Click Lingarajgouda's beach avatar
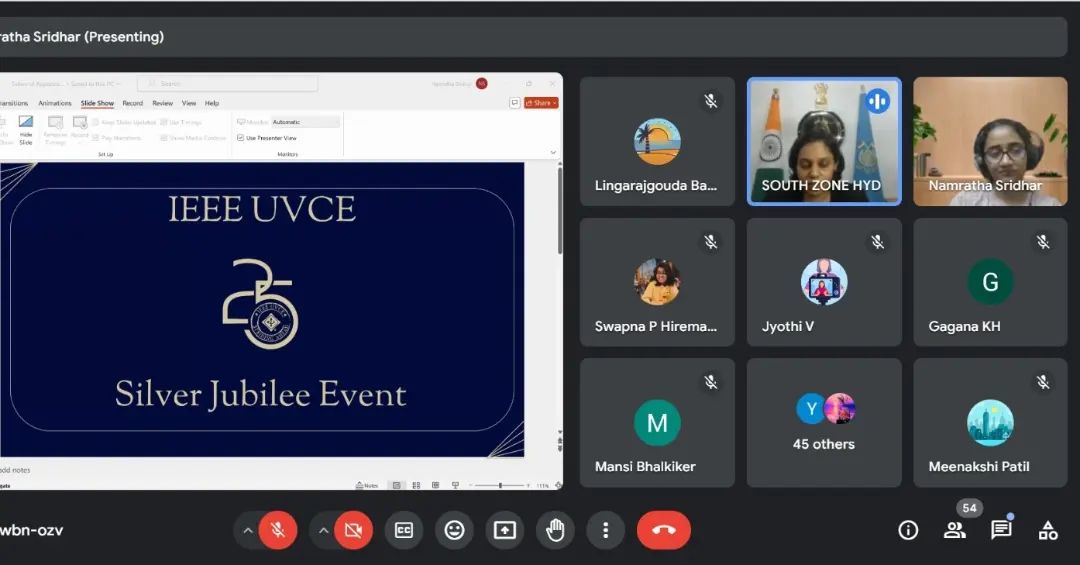1080x565 pixels. (x=657, y=141)
